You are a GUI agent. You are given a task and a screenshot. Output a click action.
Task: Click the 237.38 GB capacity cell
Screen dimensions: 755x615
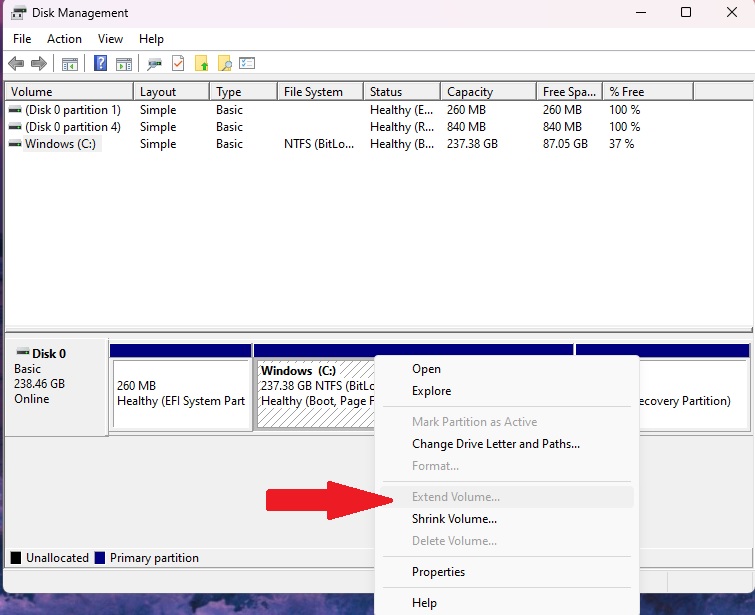[x=472, y=144]
